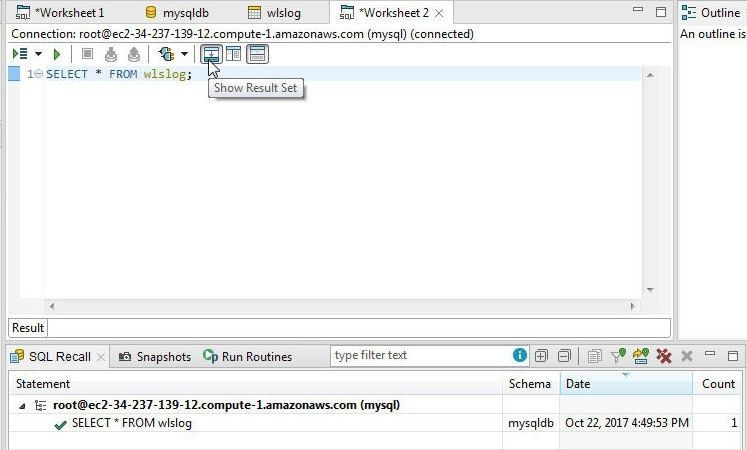Sort by the Statement column header
The width and height of the screenshot is (747, 450).
(256, 384)
